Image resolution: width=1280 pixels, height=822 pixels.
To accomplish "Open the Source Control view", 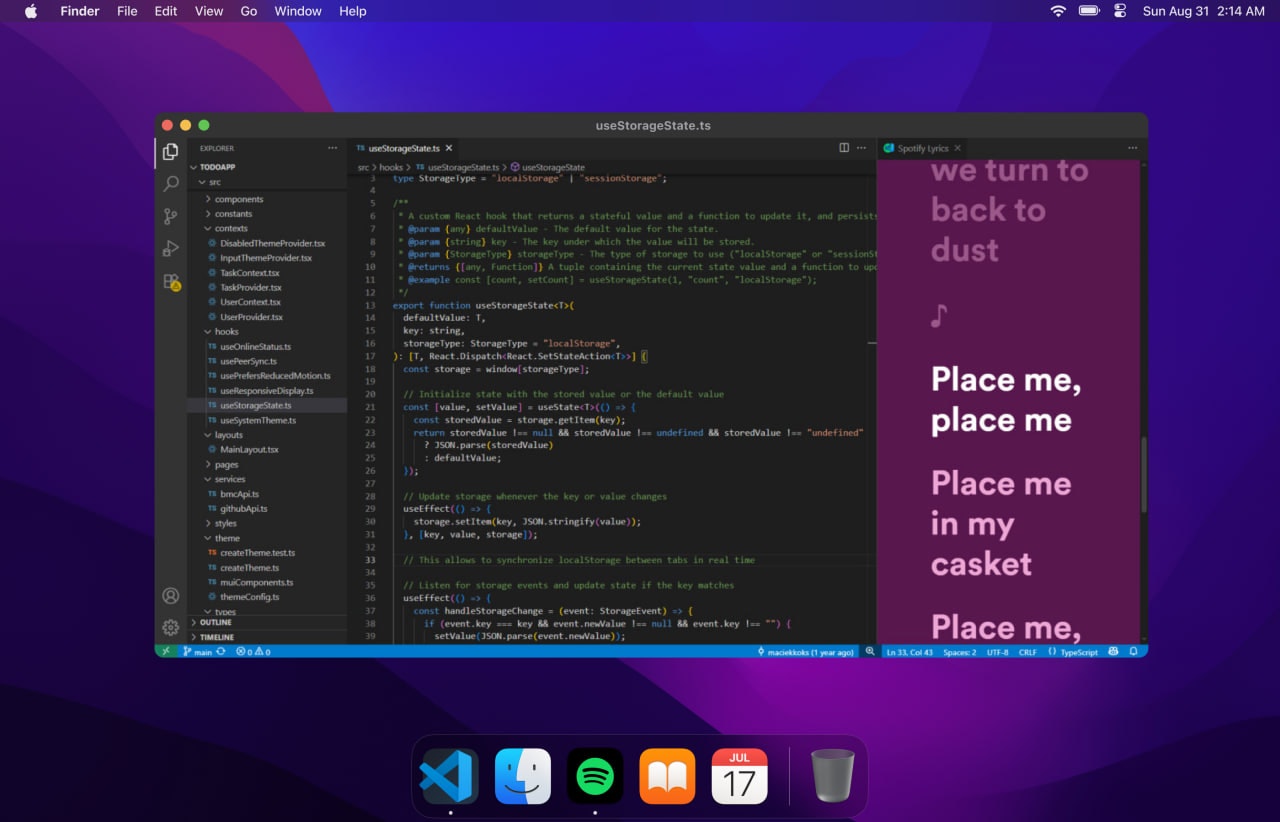I will point(171,216).
